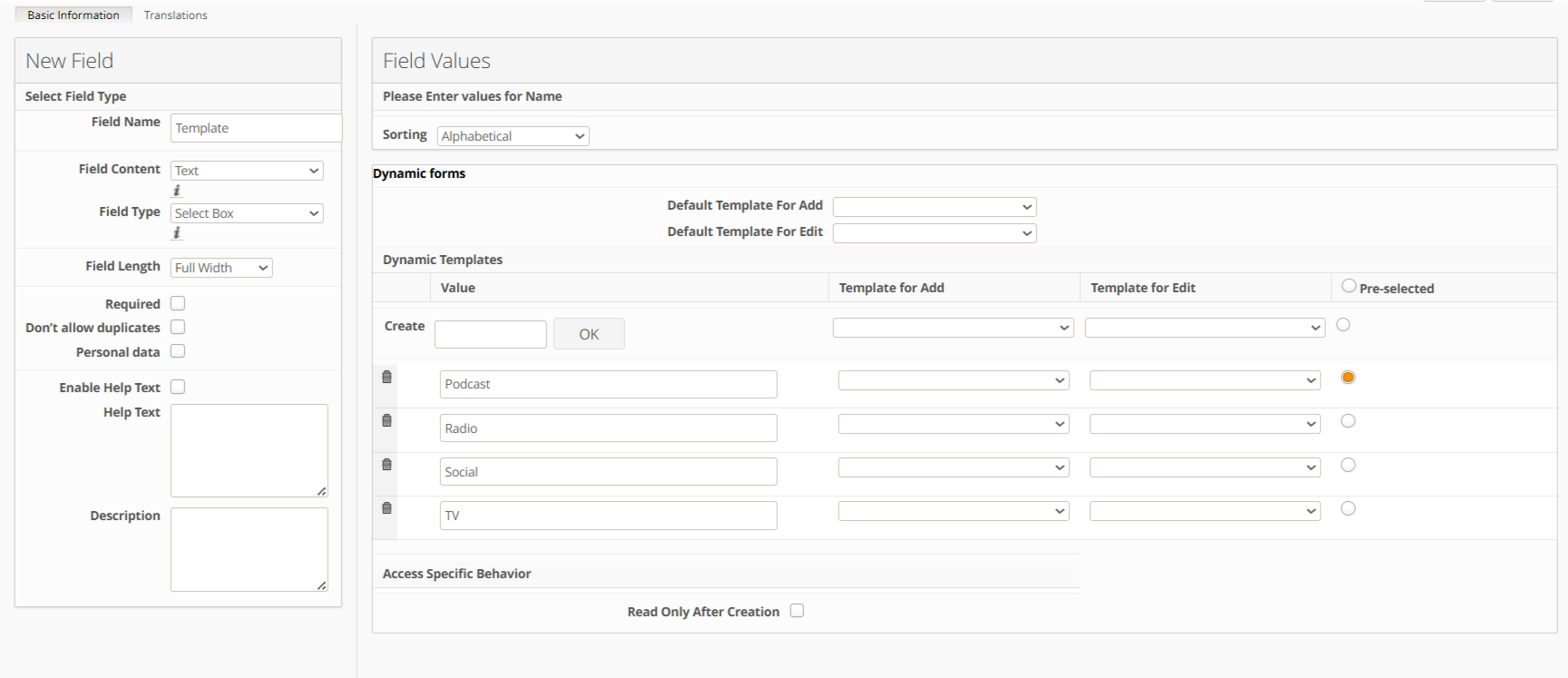Image resolution: width=1568 pixels, height=678 pixels.
Task: Open Template for Add dropdown for Podcast
Action: pos(954,380)
